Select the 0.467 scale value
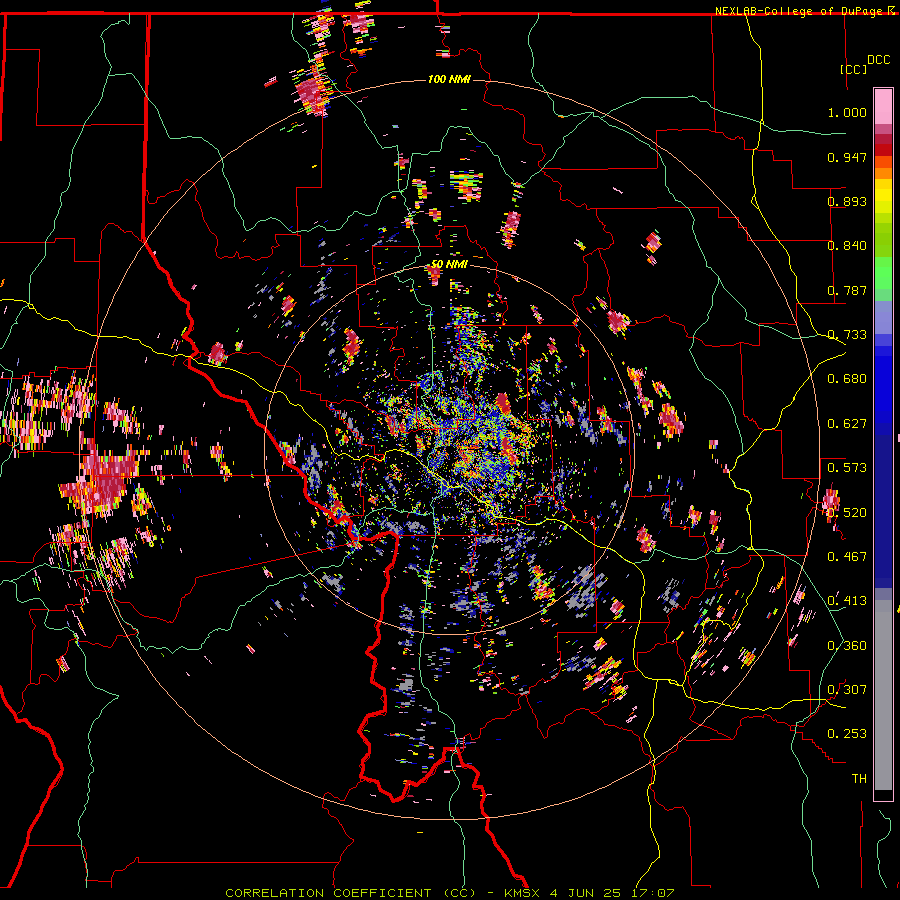 [x=847, y=557]
